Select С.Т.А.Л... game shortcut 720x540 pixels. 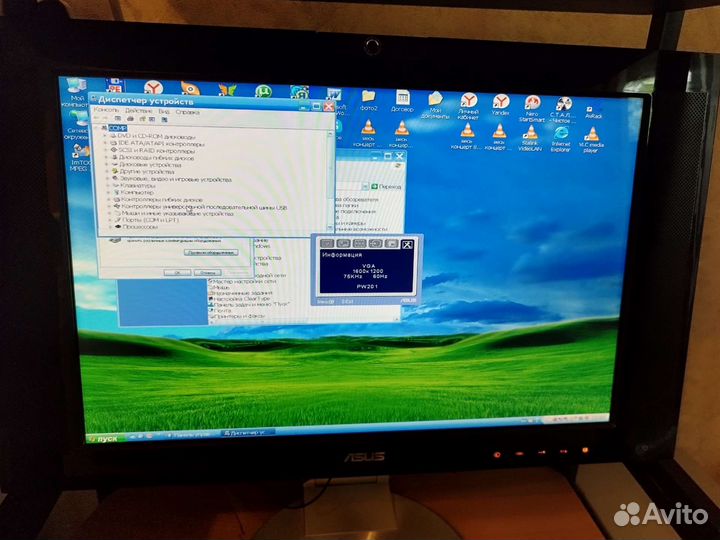coord(563,110)
